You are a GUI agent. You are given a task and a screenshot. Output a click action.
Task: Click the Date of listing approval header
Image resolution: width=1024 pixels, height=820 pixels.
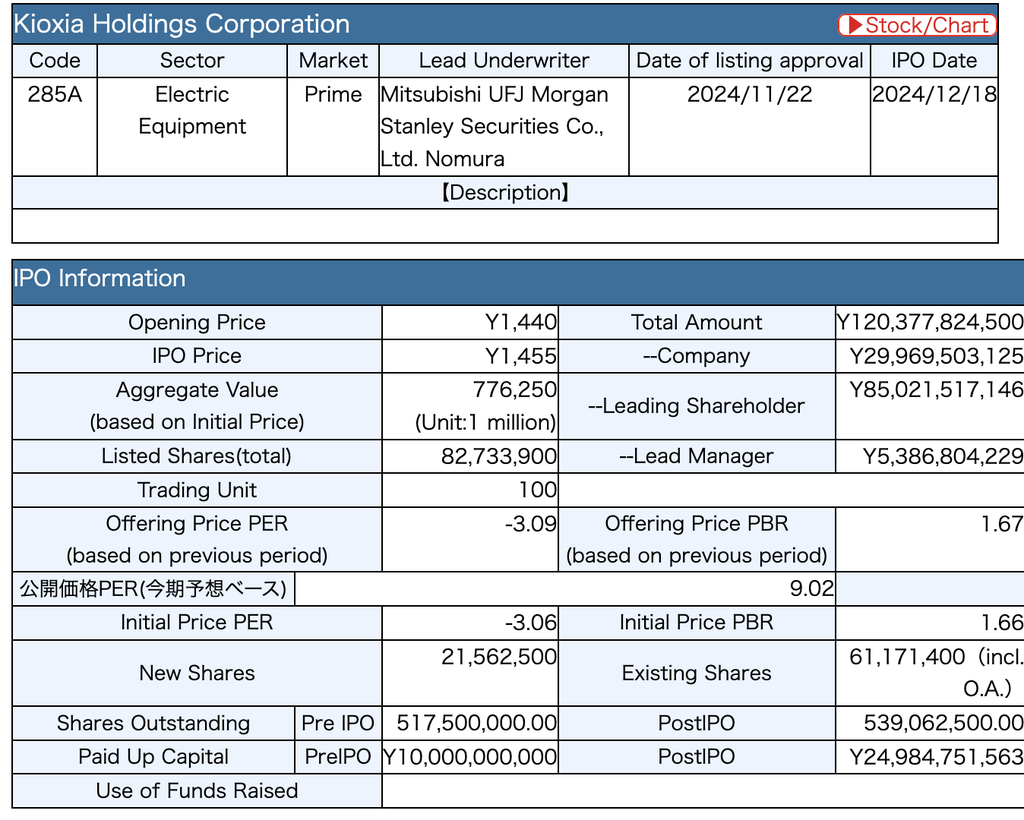tap(750, 61)
